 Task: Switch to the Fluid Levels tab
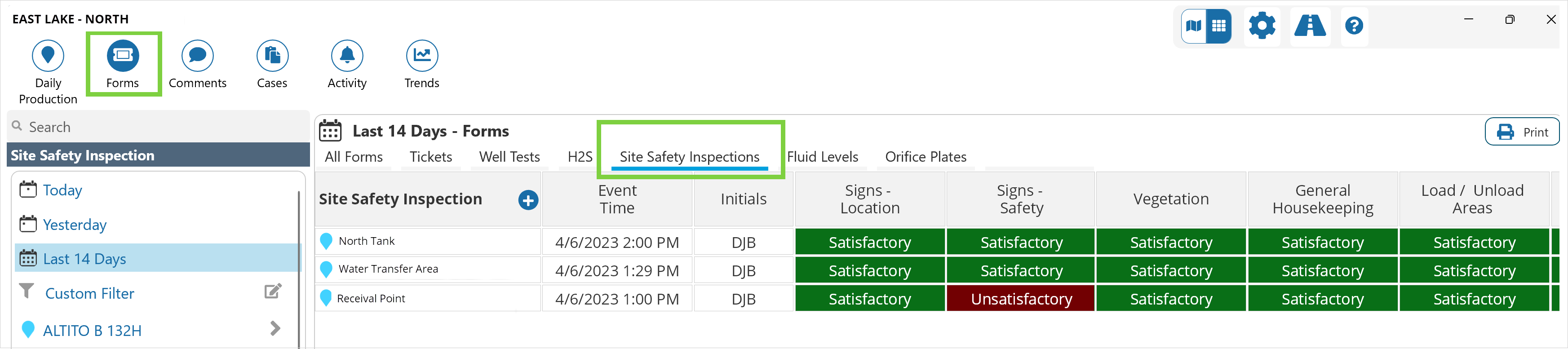(x=822, y=157)
